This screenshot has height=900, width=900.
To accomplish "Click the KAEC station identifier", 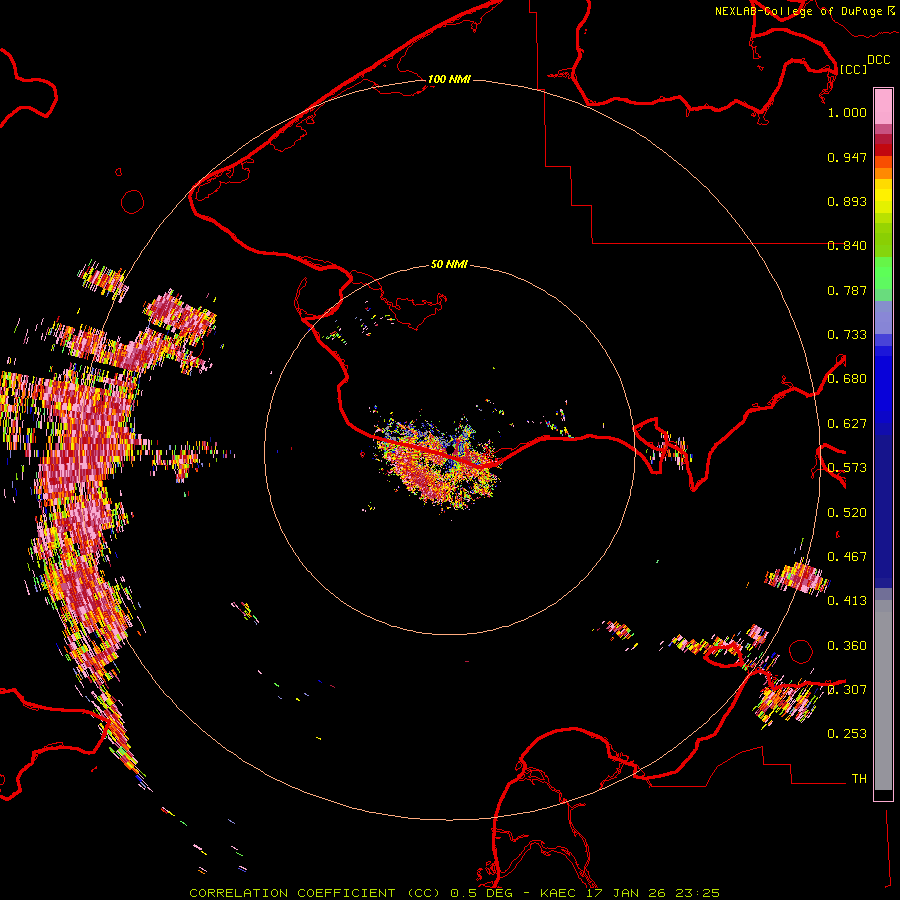I will [x=557, y=893].
